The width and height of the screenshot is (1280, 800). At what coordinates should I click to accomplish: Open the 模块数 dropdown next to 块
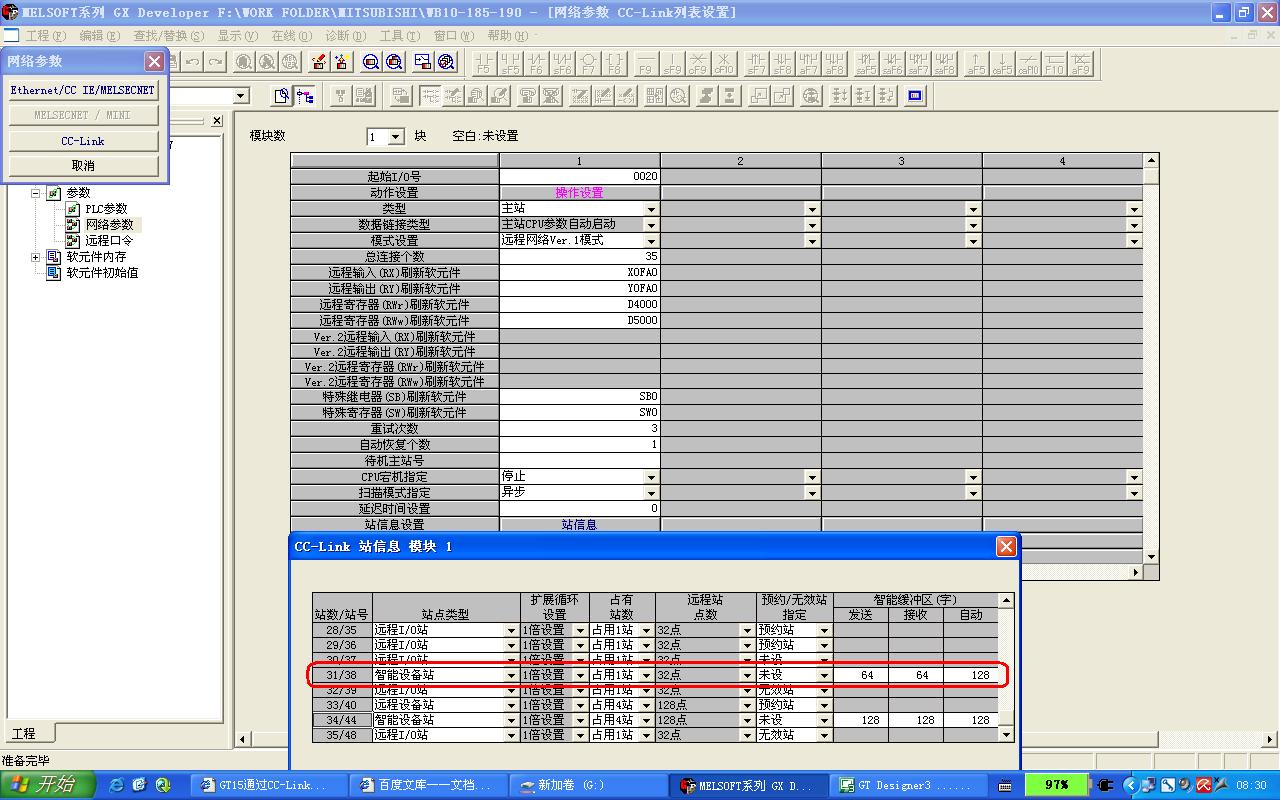(x=396, y=137)
